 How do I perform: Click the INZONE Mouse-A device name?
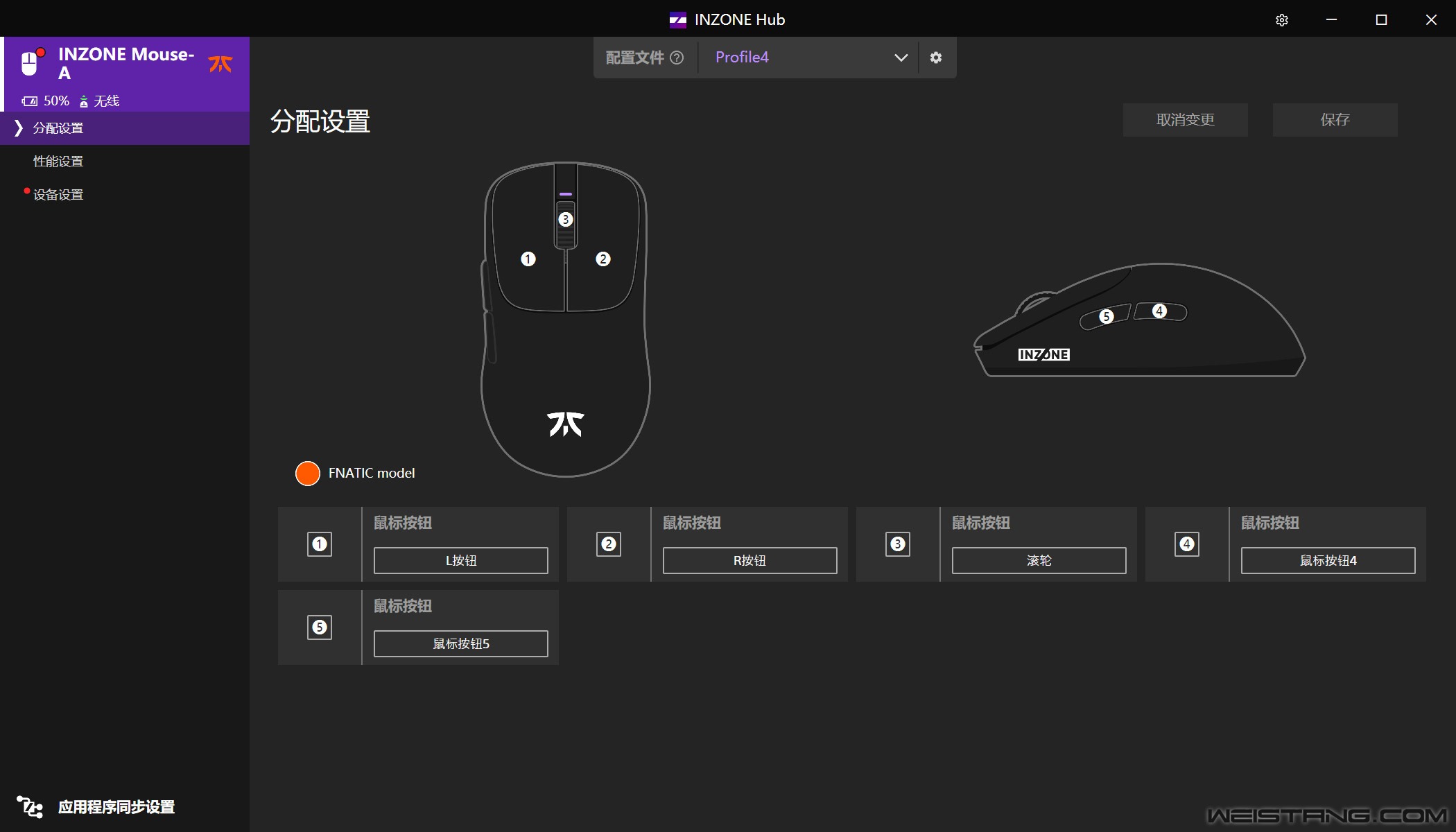click(126, 63)
